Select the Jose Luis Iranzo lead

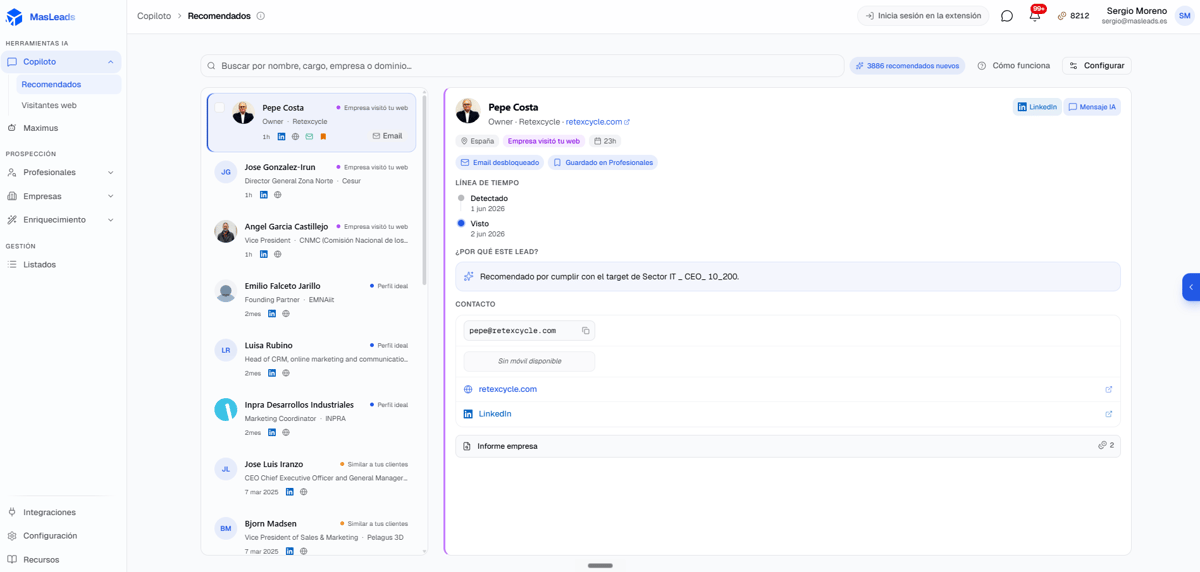coord(312,478)
